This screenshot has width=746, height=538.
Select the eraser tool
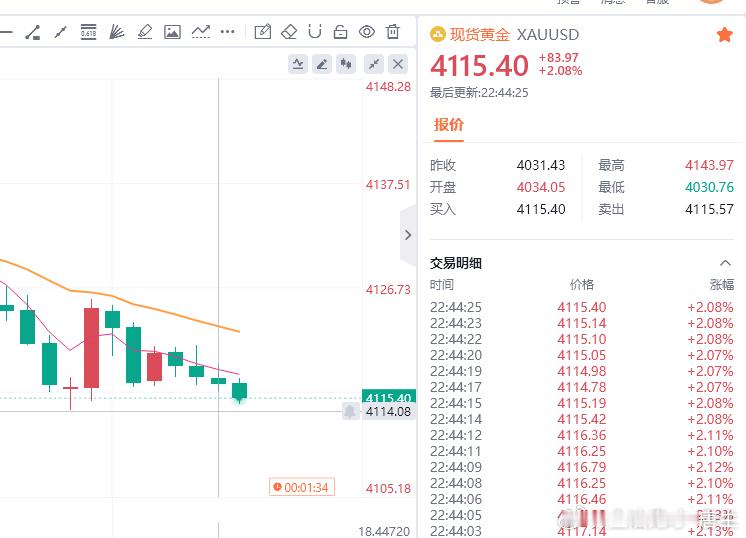(x=289, y=32)
